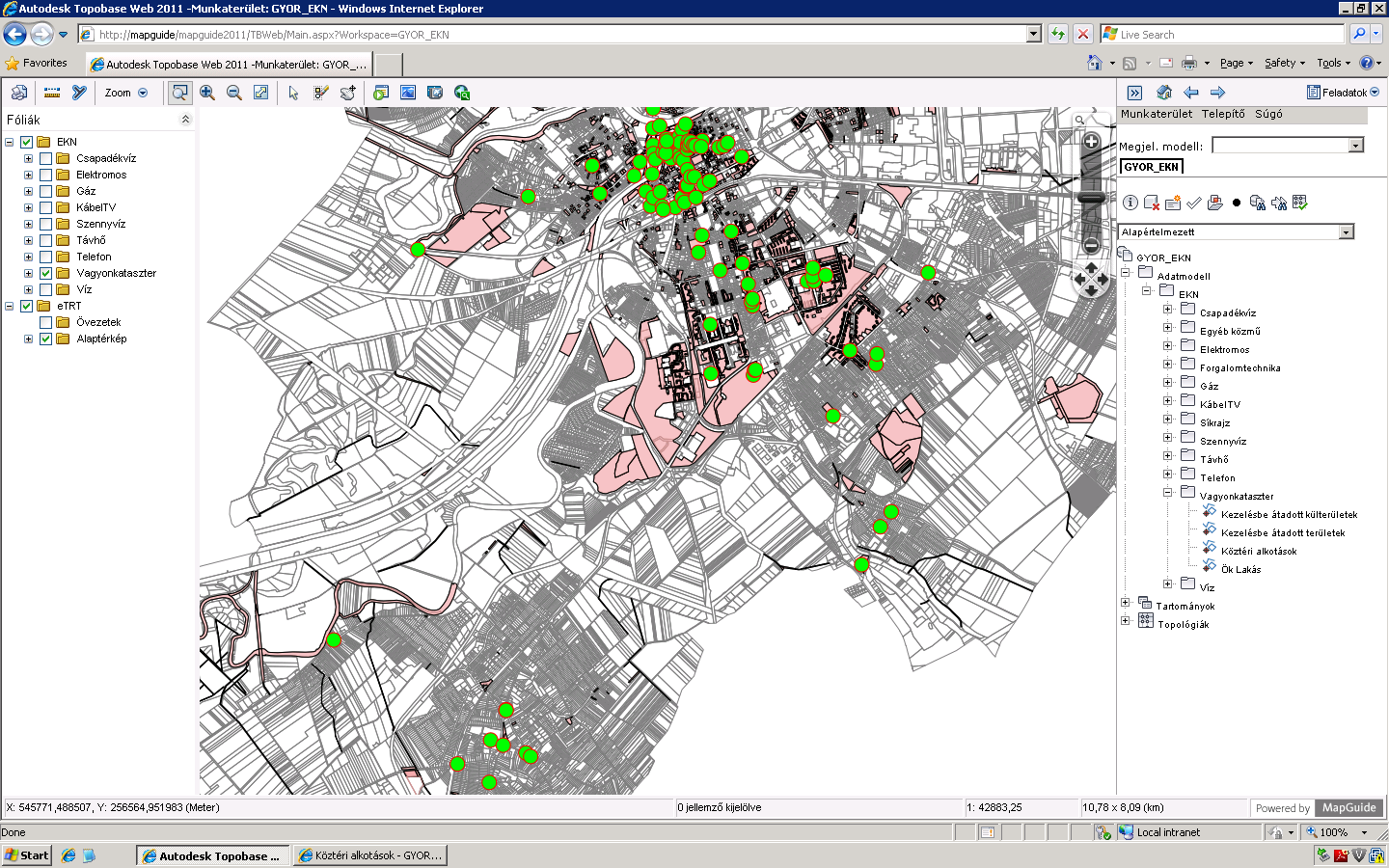
Task: Activate the zoom rectangle tool
Action: click(179, 93)
